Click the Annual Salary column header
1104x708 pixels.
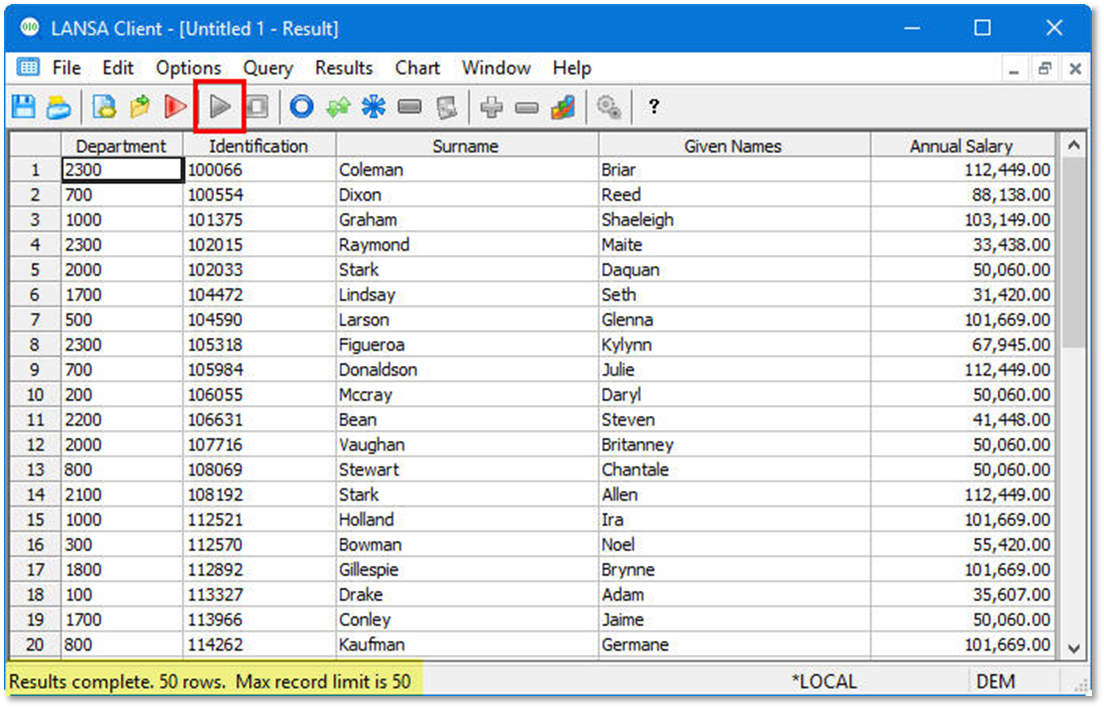(961, 146)
